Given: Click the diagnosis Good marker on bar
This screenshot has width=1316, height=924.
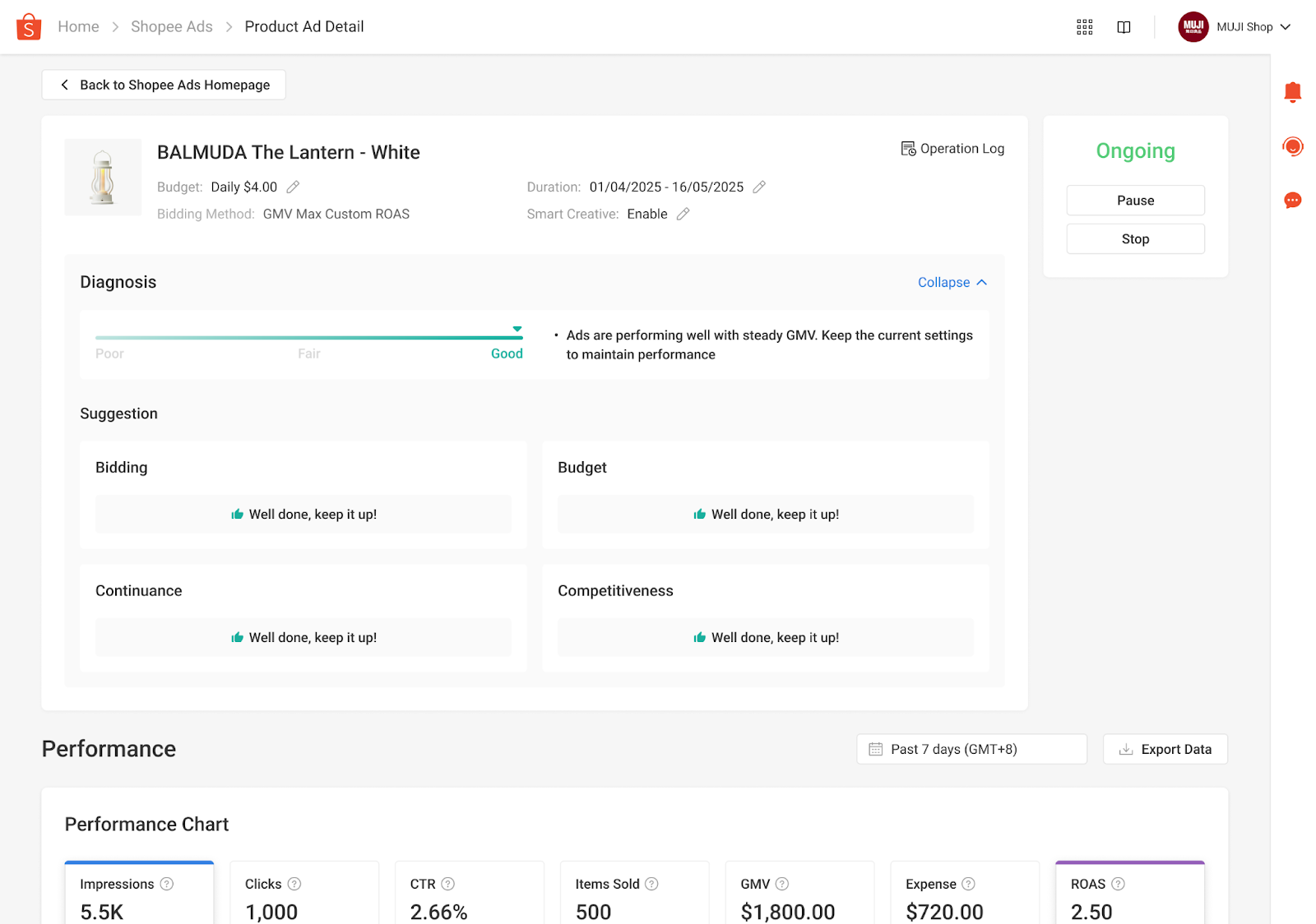Looking at the screenshot, I should coord(517,329).
